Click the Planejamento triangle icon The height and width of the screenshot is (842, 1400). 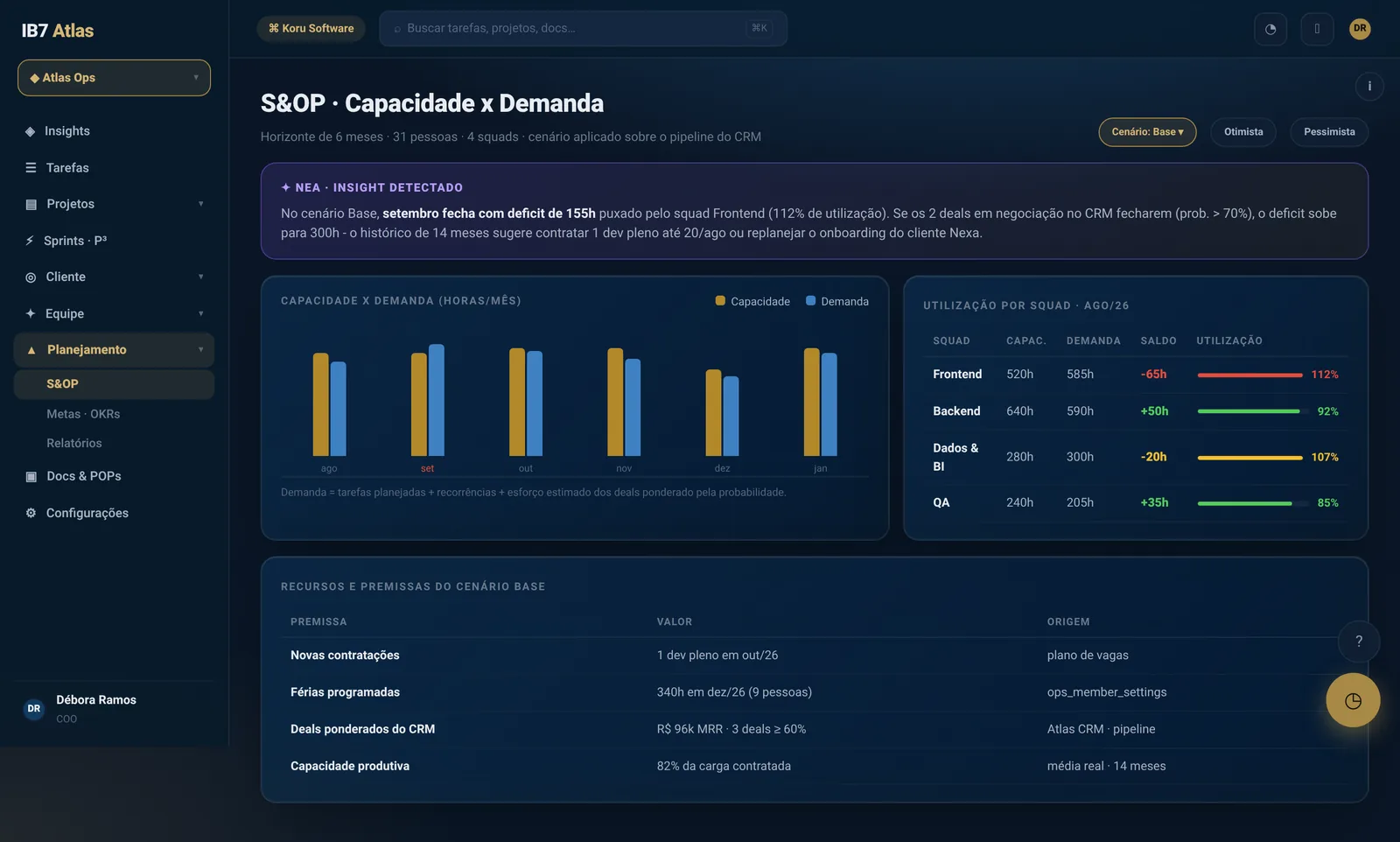pyautogui.click(x=31, y=350)
